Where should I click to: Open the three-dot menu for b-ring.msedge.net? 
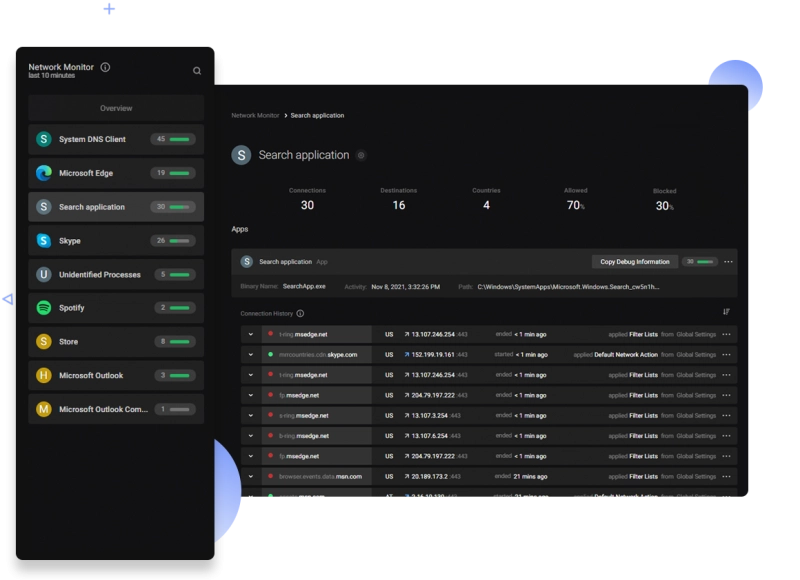(x=727, y=436)
